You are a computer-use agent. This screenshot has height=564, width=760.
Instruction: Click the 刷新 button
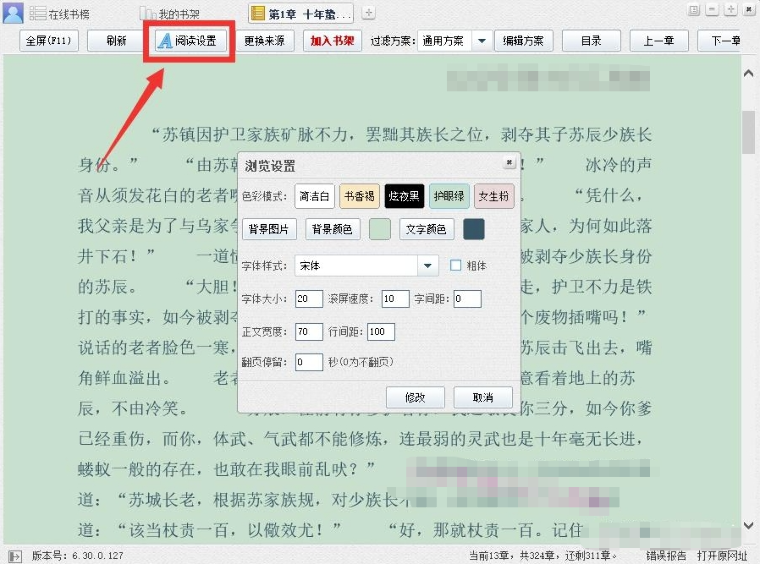point(116,40)
